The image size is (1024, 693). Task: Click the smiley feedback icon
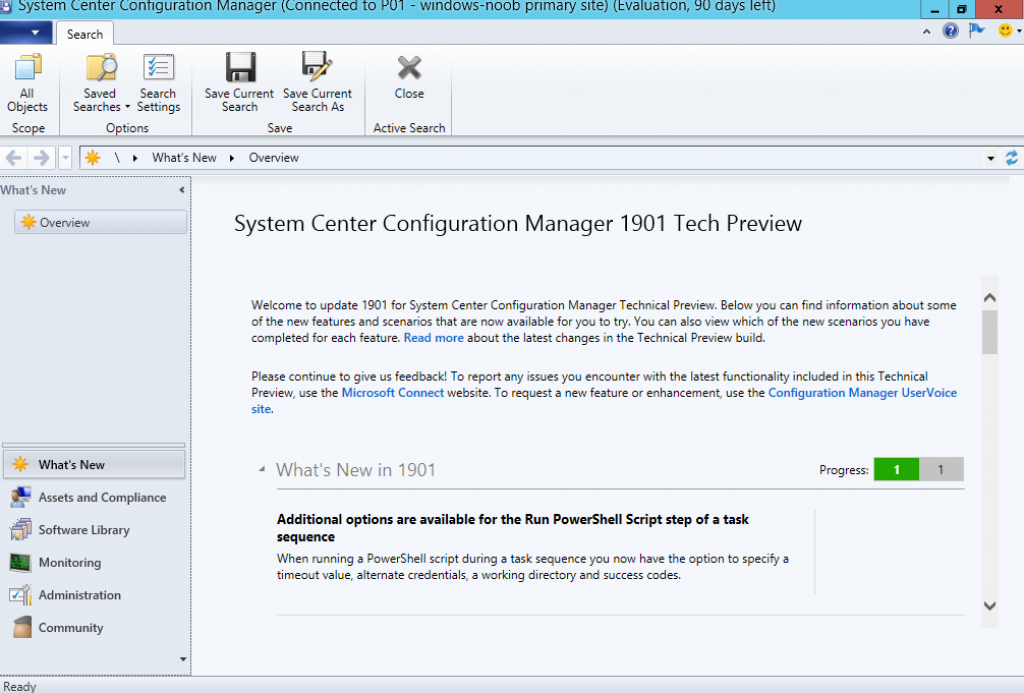click(1006, 31)
